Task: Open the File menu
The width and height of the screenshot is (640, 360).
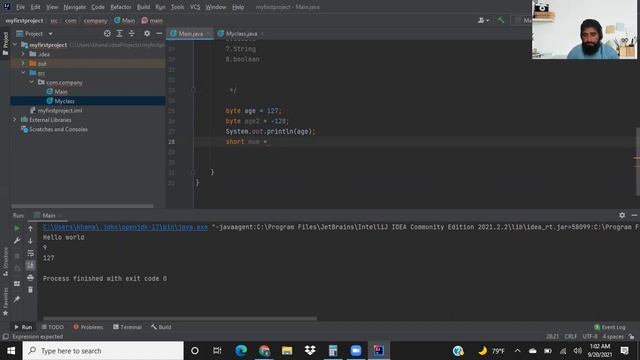Action: (20, 7)
